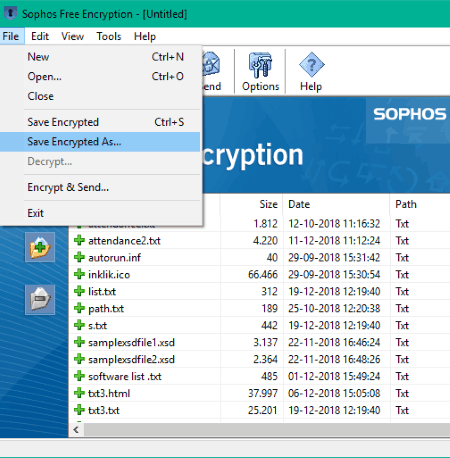Click the plus icon beside path.txt
The image size is (450, 458).
(x=79, y=308)
